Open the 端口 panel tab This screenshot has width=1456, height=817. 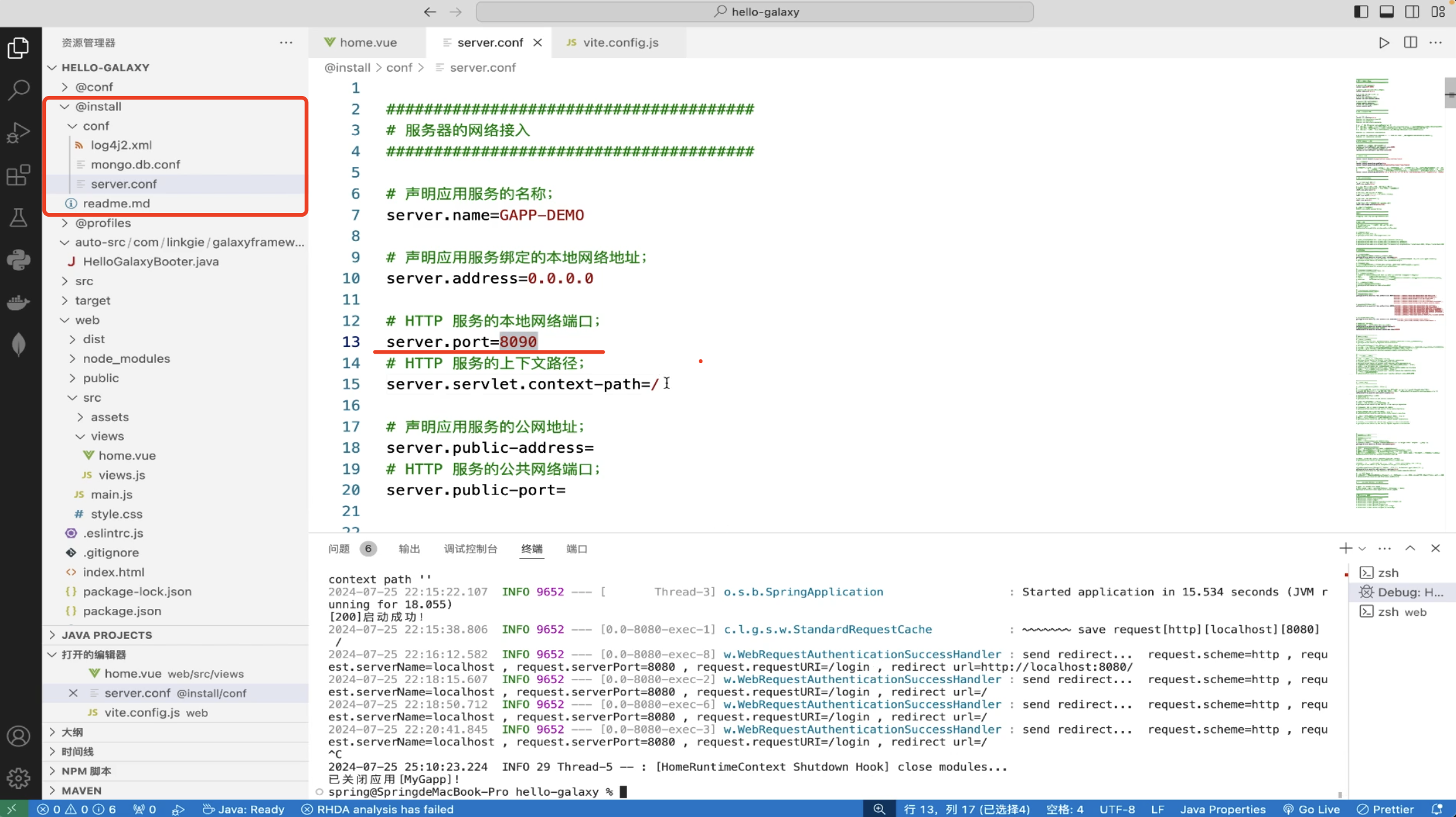click(x=576, y=549)
